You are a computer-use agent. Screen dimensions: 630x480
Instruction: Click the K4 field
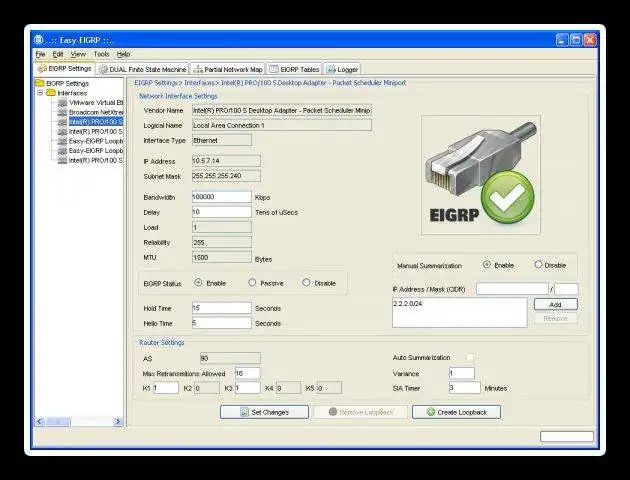click(x=288, y=388)
